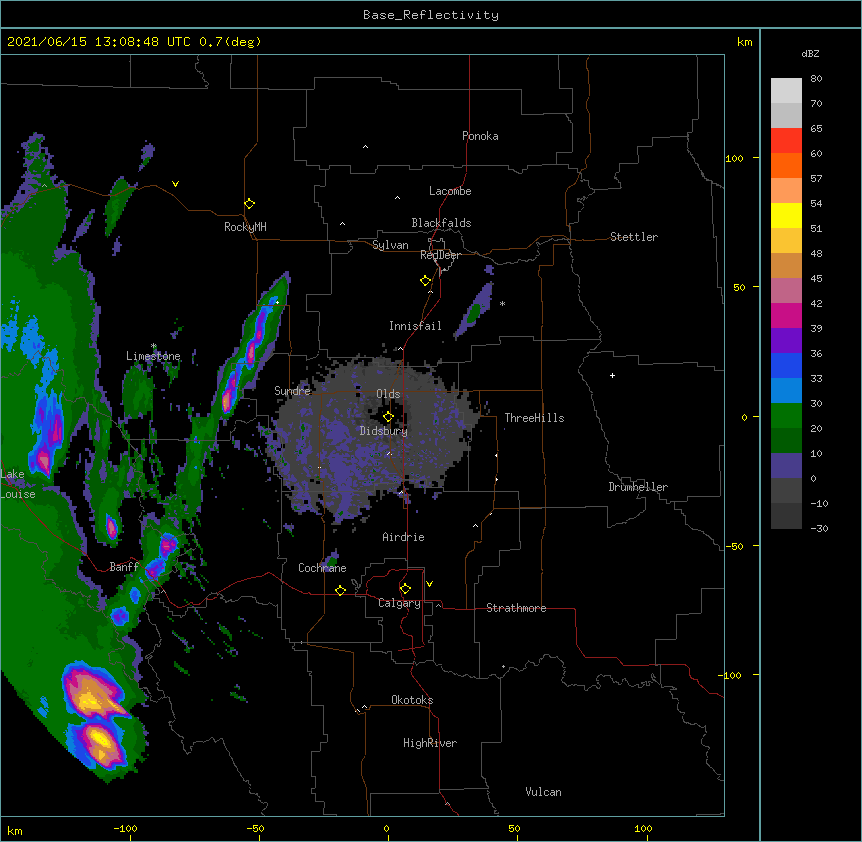862x842 pixels.
Task: Click the ThreeHills label
Action: click(x=534, y=418)
